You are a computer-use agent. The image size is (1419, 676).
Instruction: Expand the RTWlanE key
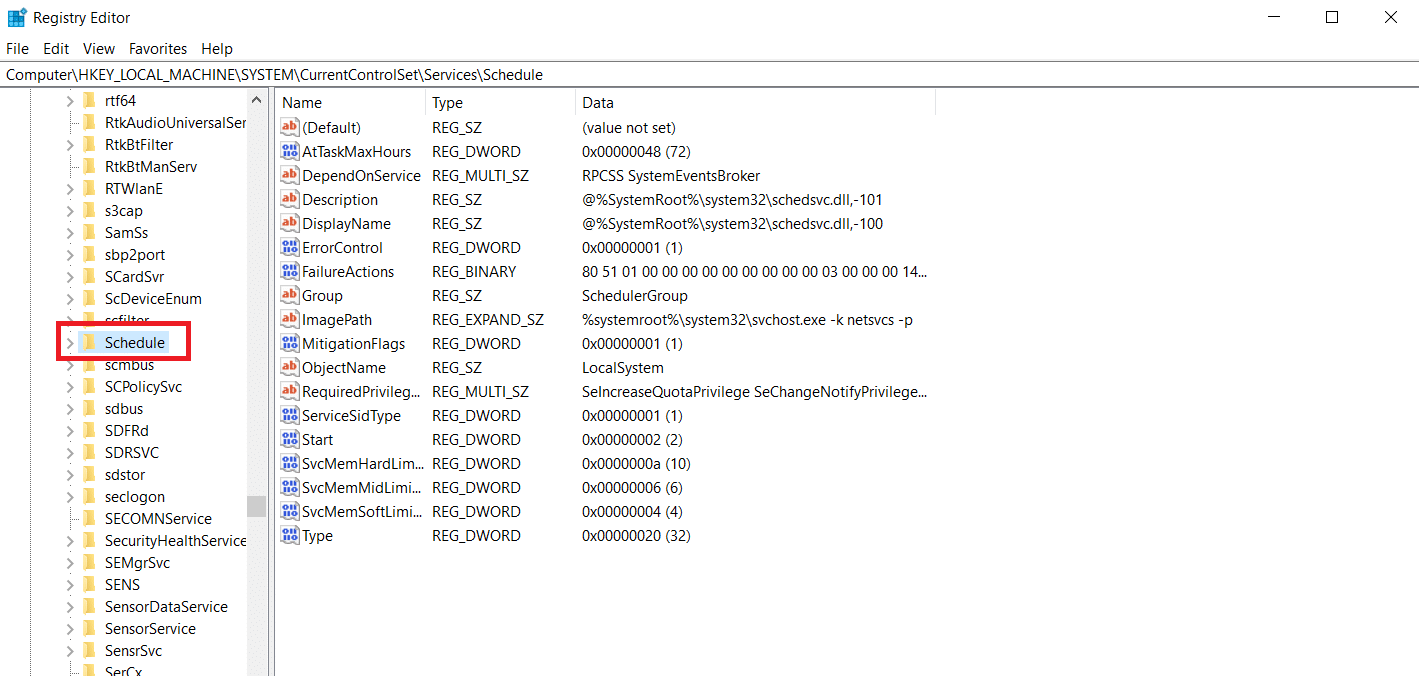pyautogui.click(x=70, y=189)
